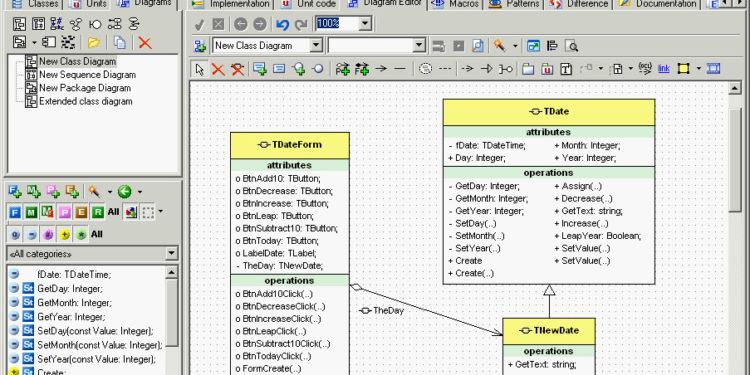Viewport: 750px width, 375px height.
Task: Click the Add Method icon in members panel
Action: [33, 192]
